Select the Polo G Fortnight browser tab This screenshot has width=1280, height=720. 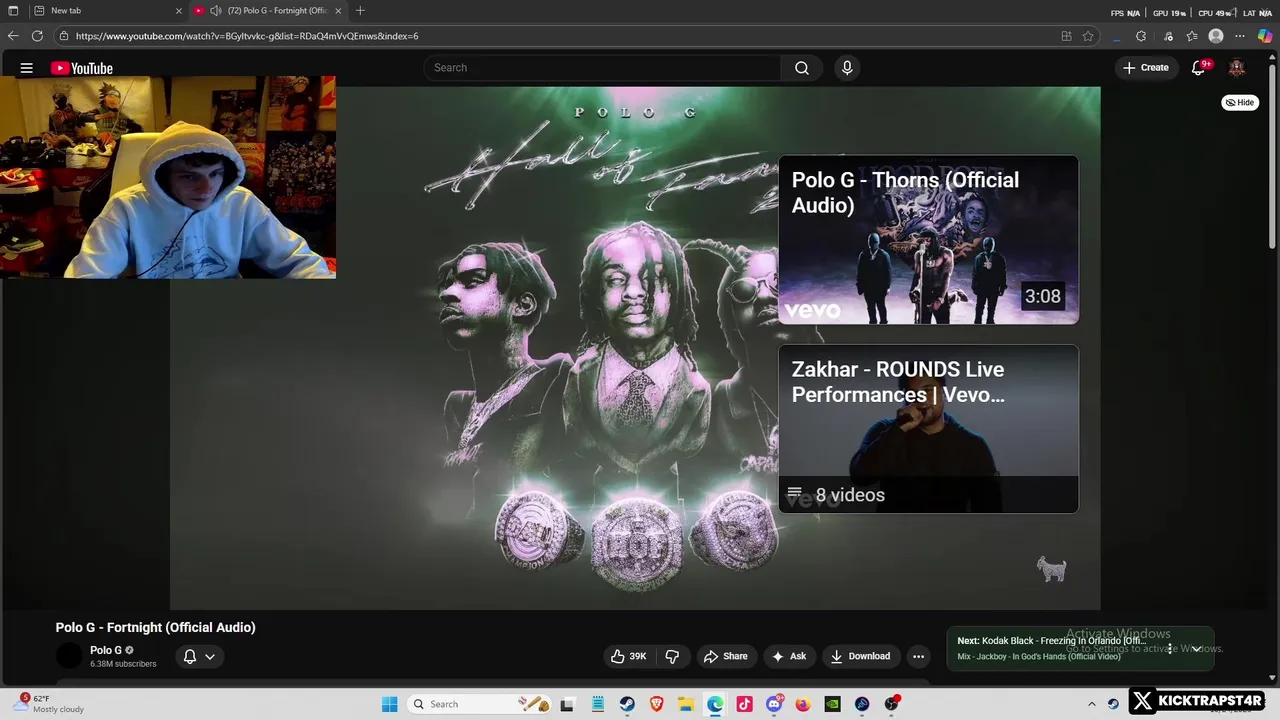click(268, 11)
